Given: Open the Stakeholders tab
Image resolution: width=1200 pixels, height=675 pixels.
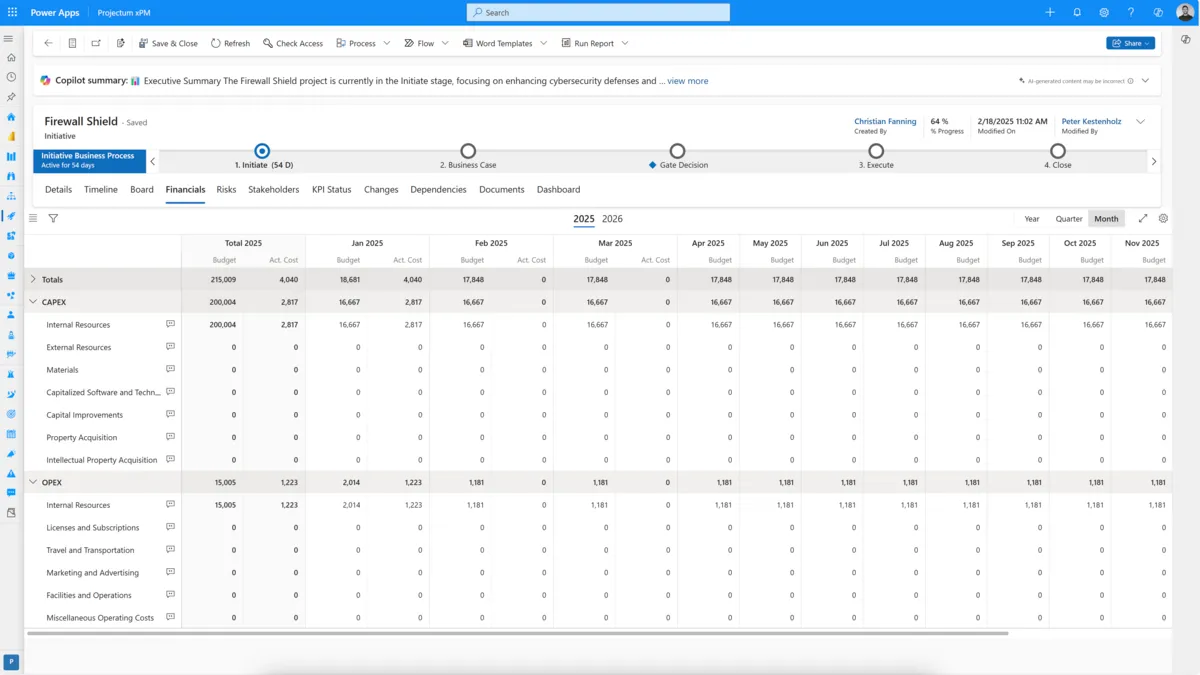Looking at the screenshot, I should coord(274,189).
